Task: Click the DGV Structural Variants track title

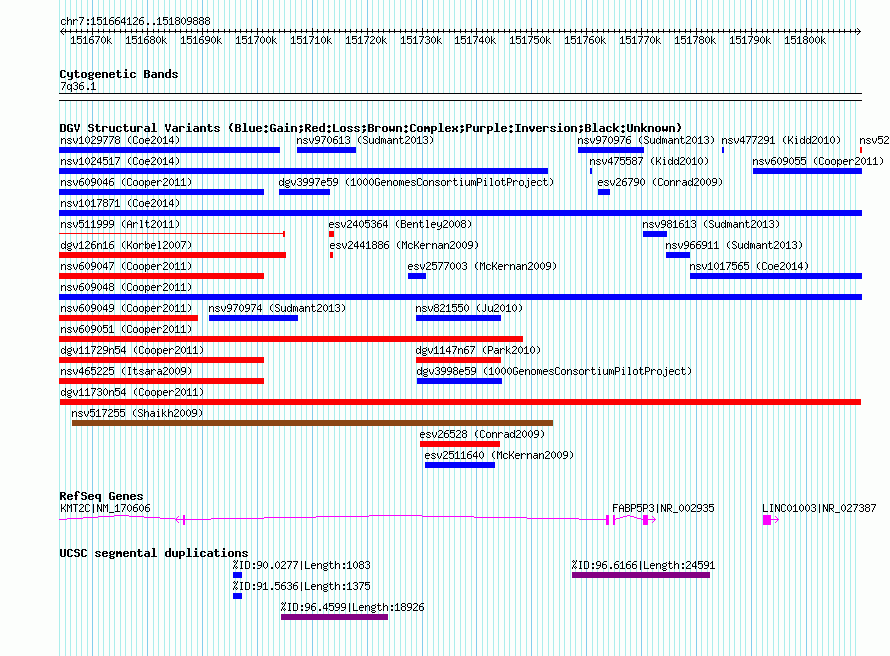Action: (x=370, y=128)
